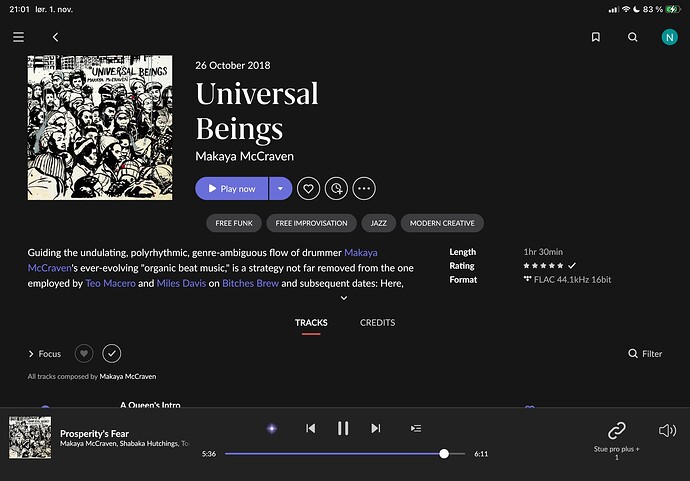Open zone picker Stue pro plus
The image size is (690, 481).
coord(617,440)
